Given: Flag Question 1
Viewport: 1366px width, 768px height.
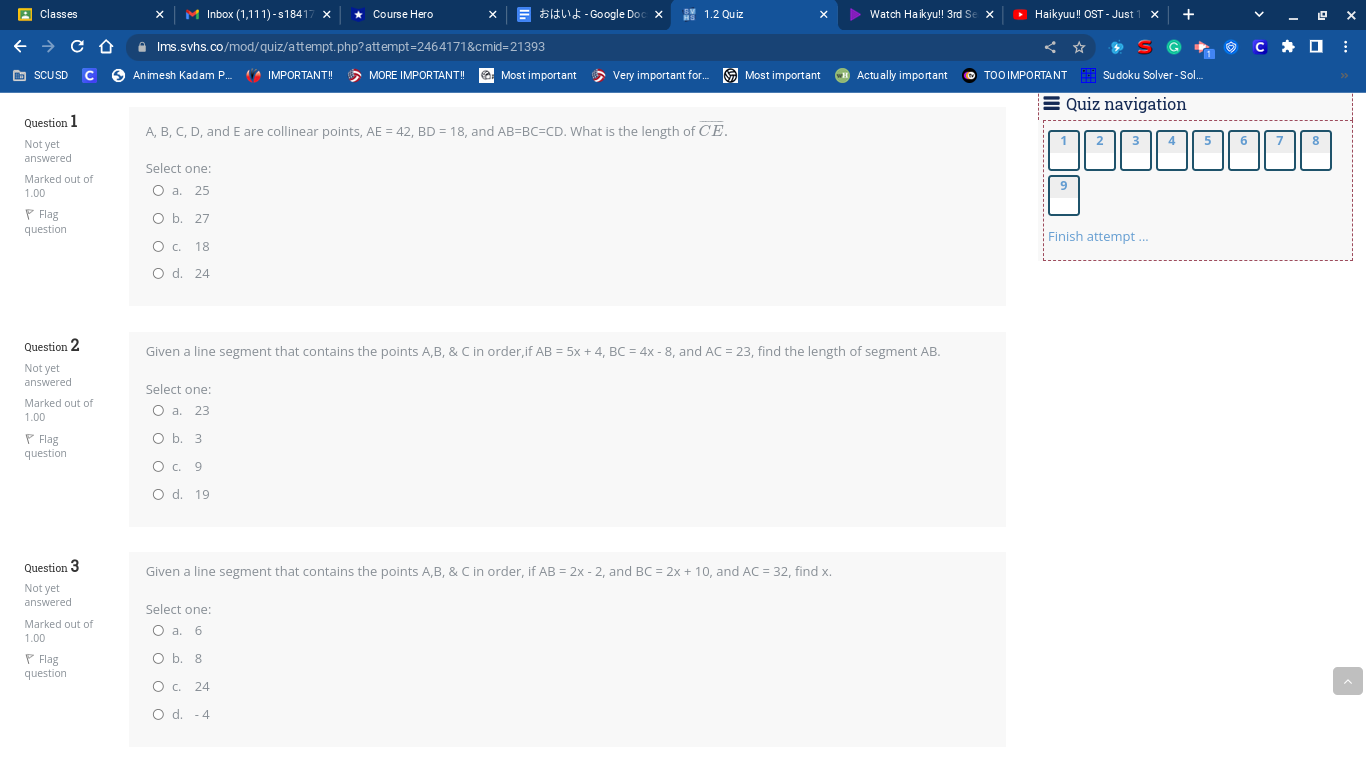Looking at the screenshot, I should [x=45, y=222].
